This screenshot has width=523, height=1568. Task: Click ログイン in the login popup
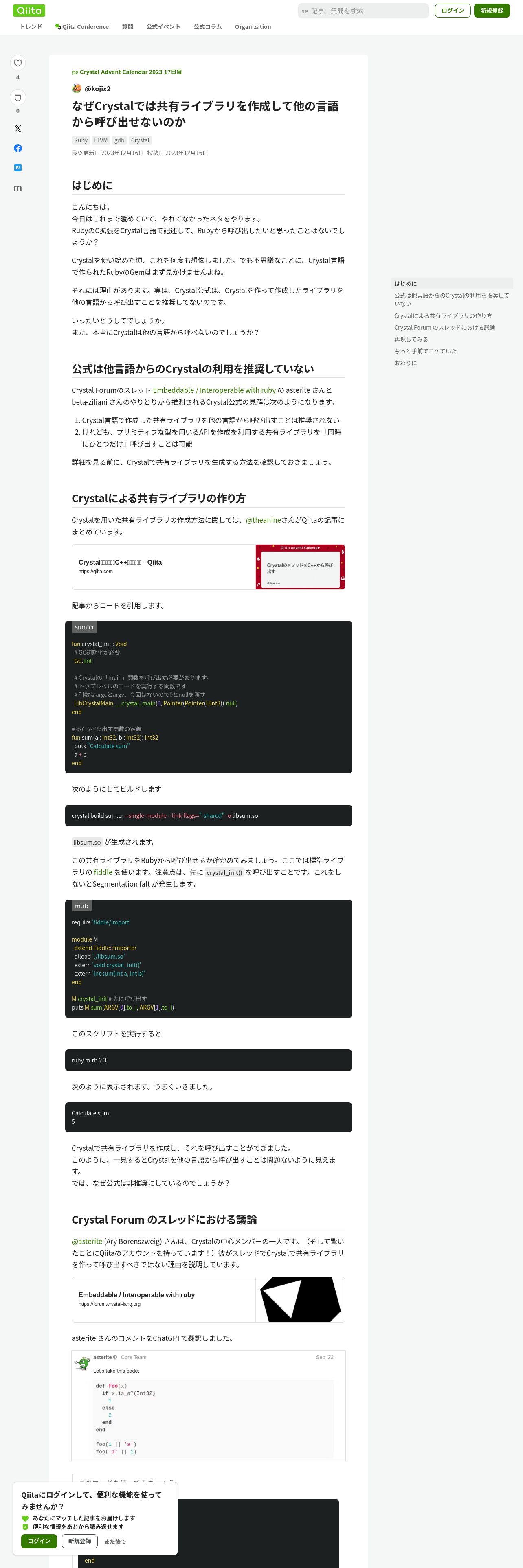point(39,1541)
